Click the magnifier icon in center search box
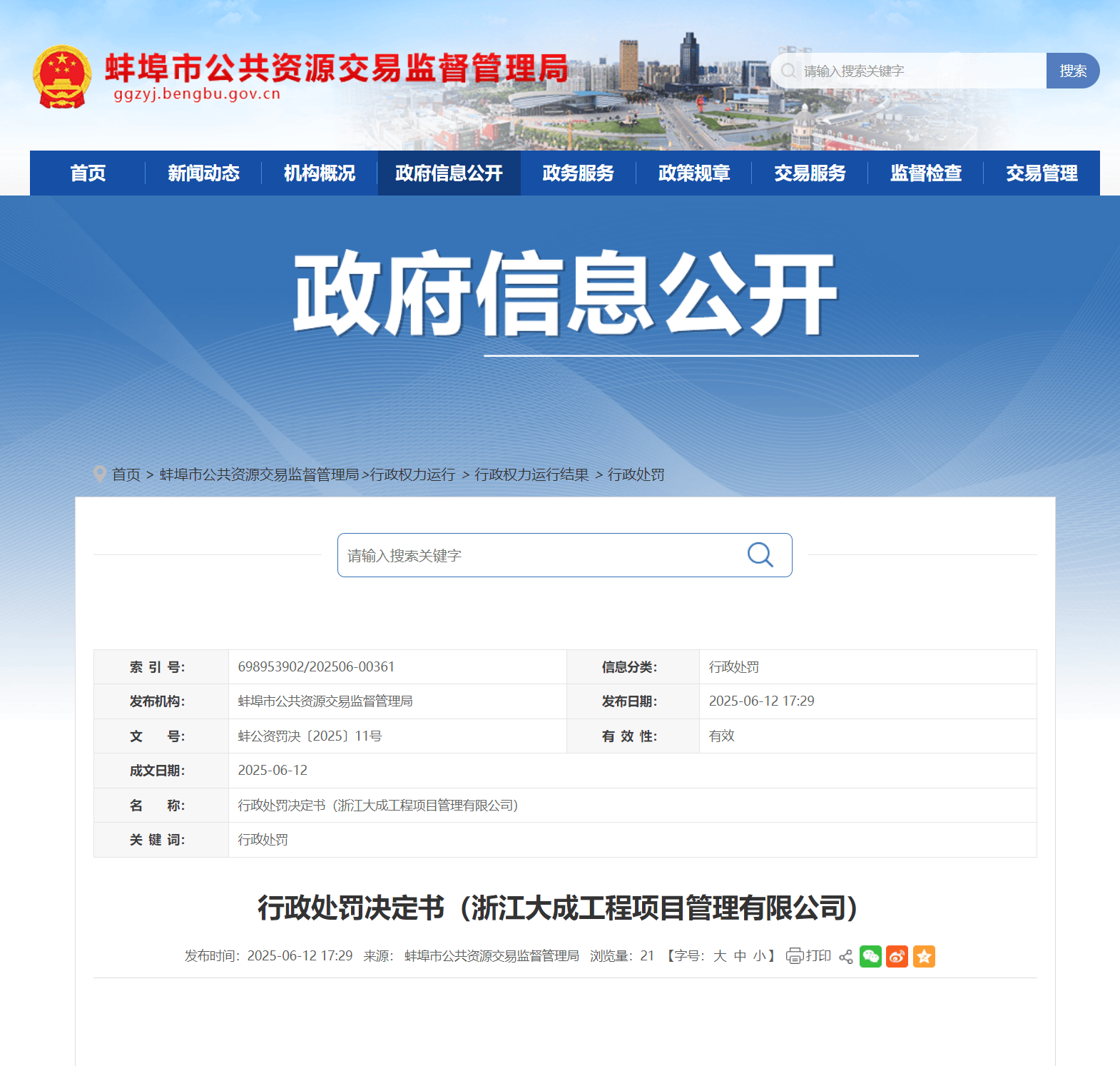Viewport: 1120px width, 1066px height. coord(760,555)
